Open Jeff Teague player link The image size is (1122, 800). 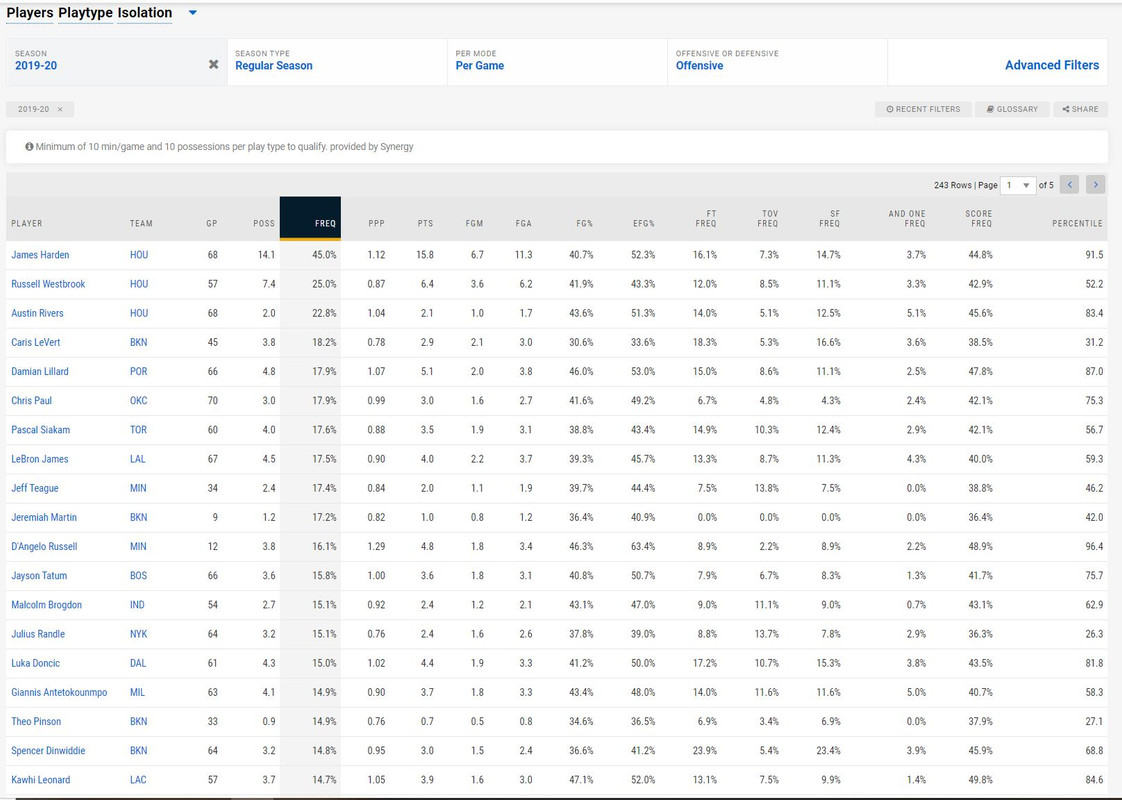35,488
